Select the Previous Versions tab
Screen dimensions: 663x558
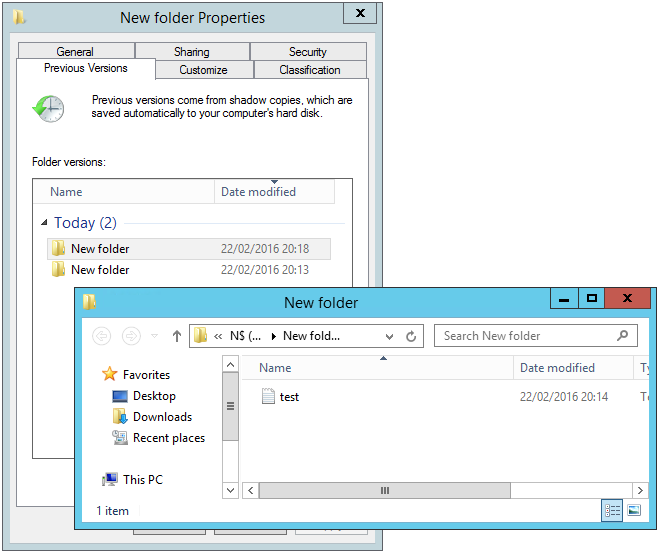[86, 68]
